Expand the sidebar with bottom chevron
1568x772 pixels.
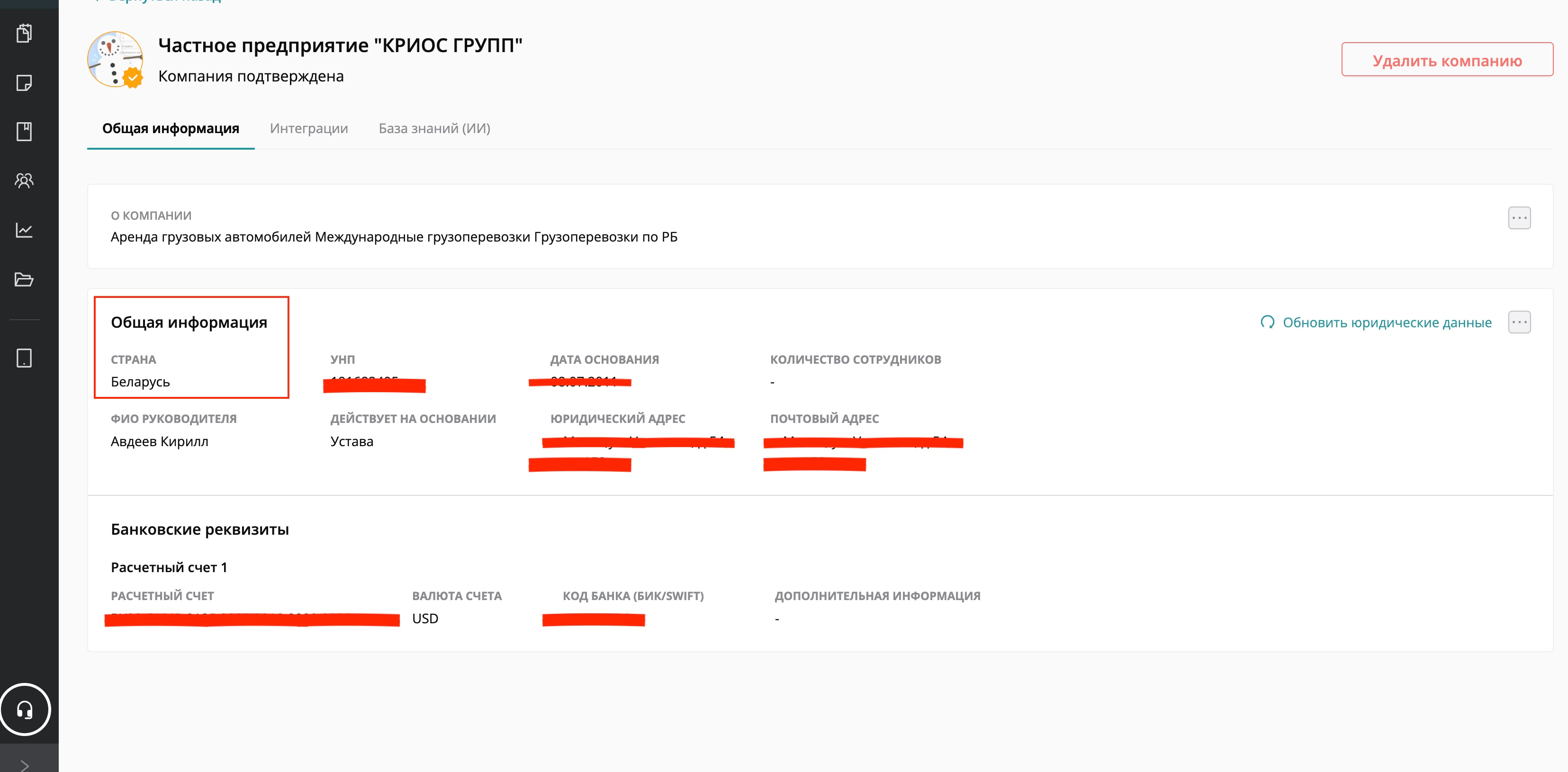[25, 765]
